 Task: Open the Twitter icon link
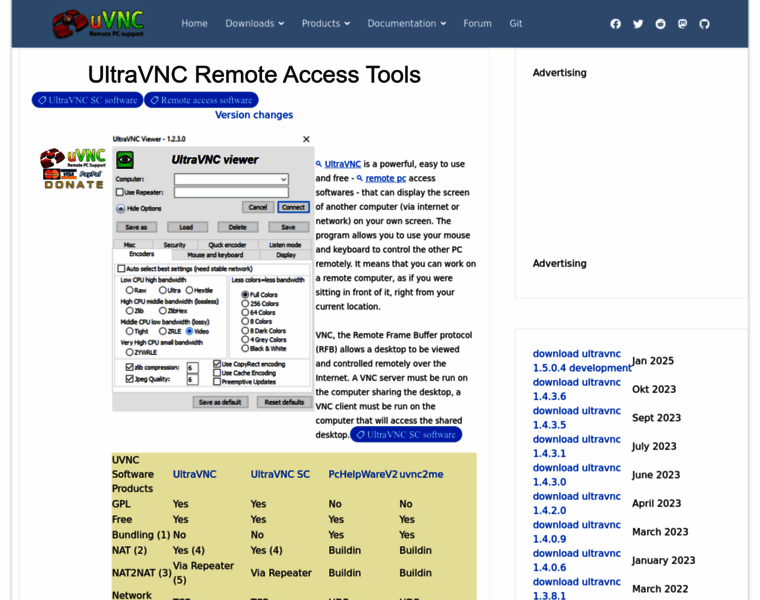638,24
